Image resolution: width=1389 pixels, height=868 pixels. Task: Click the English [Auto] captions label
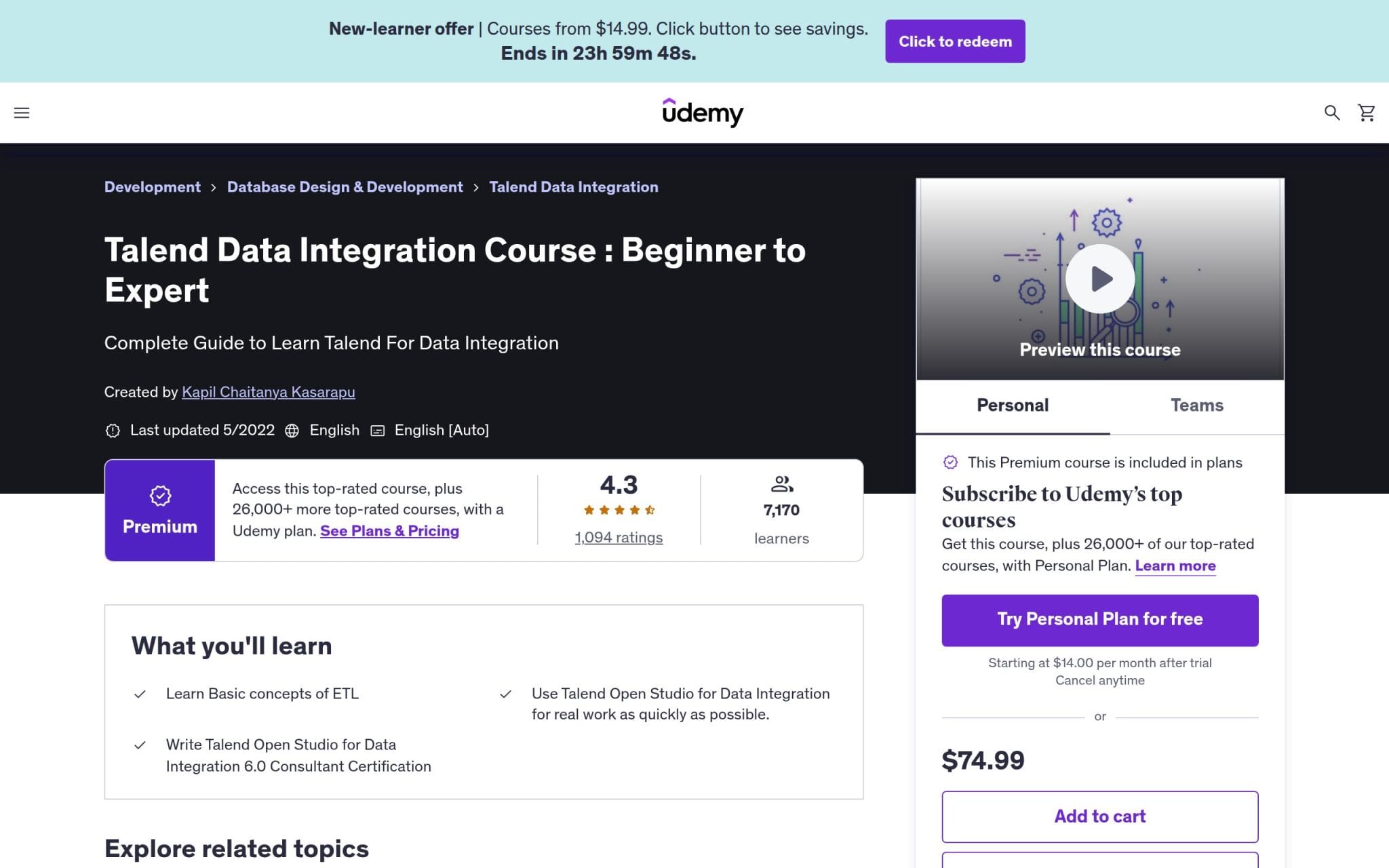[442, 431]
